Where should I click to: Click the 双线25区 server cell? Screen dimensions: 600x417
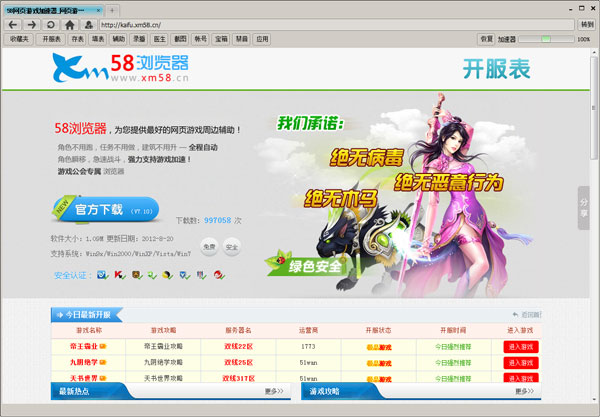pyautogui.click(x=238, y=362)
